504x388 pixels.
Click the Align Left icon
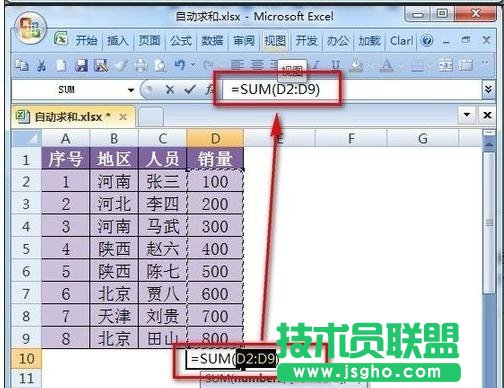237,65
